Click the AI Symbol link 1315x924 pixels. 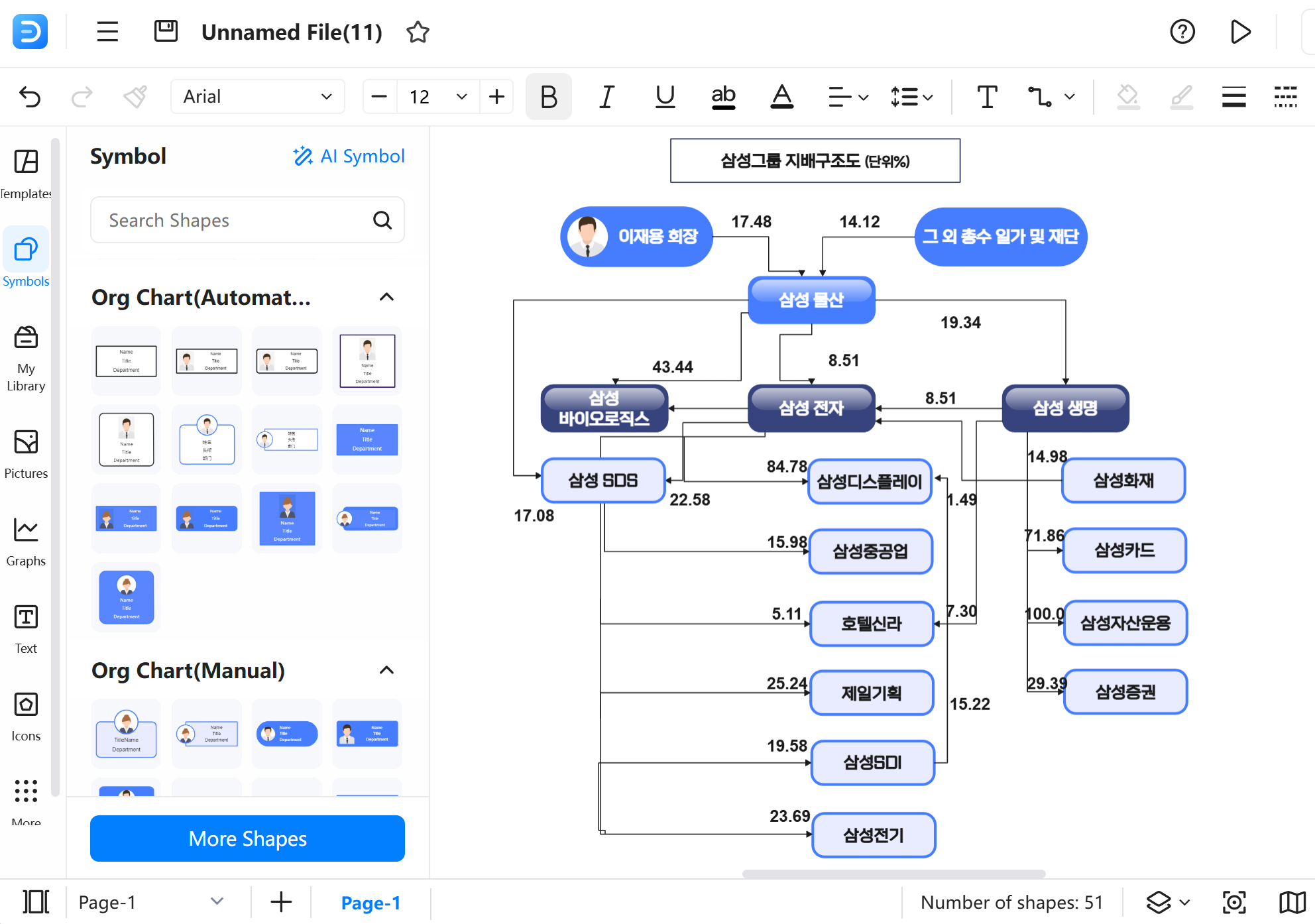[x=349, y=156]
